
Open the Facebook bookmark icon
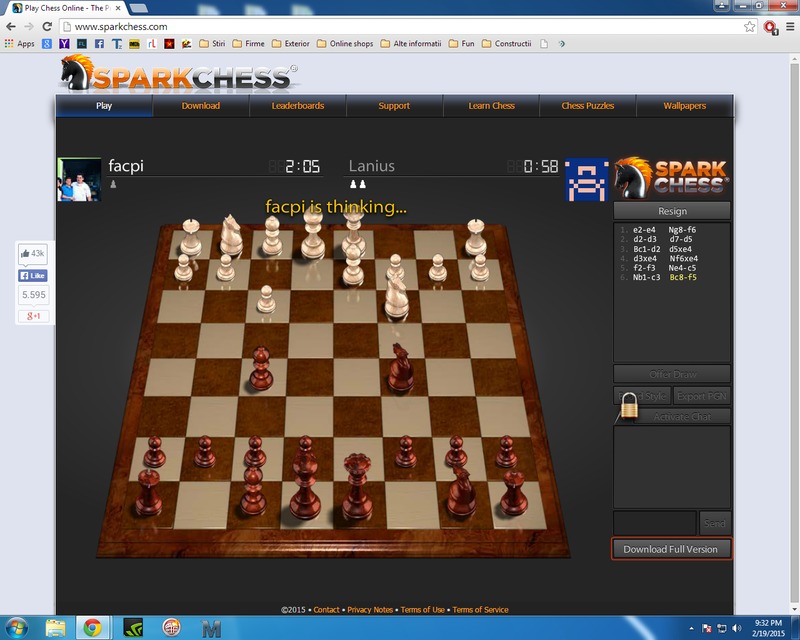(99, 44)
